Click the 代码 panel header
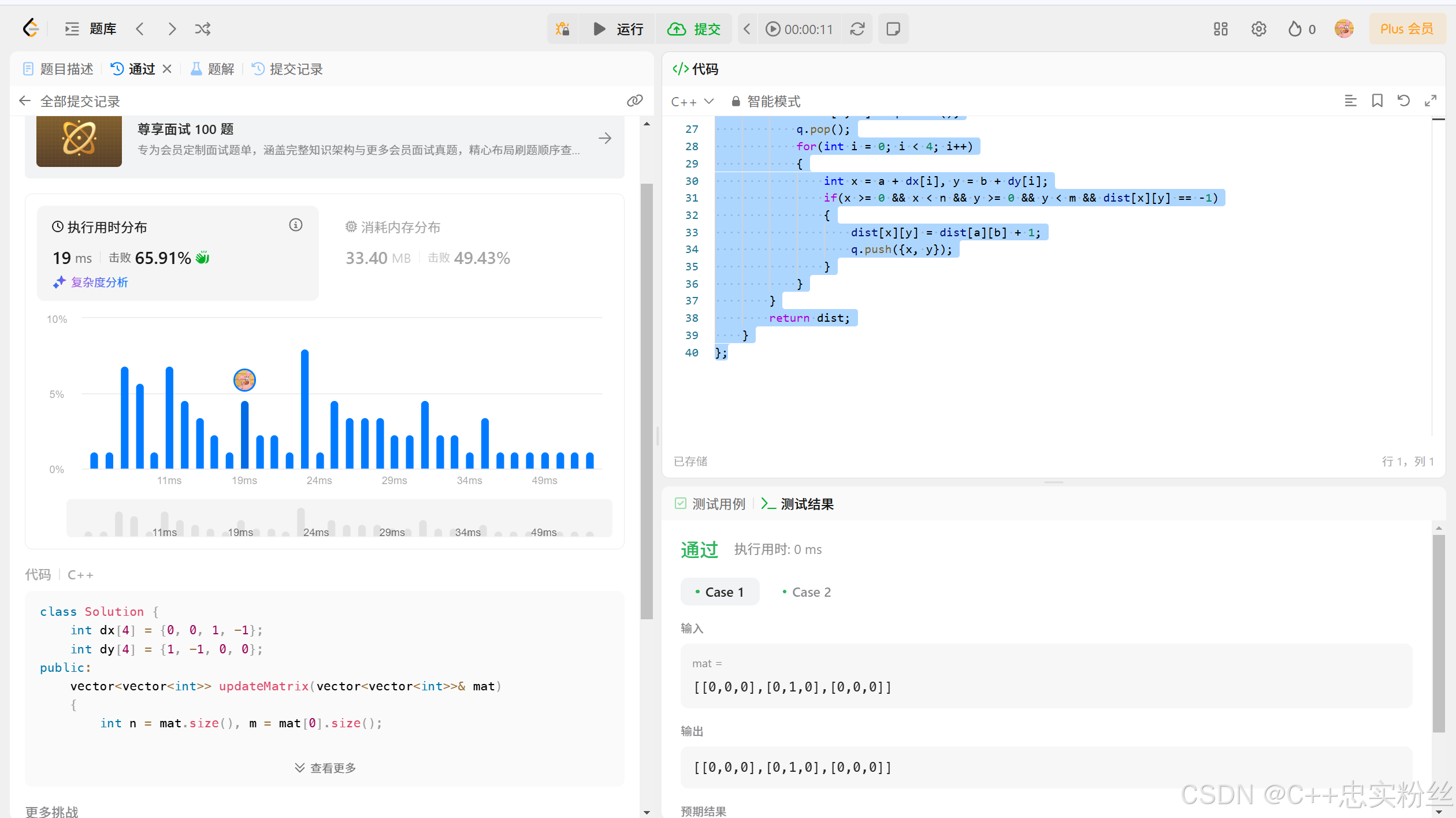 [x=695, y=69]
